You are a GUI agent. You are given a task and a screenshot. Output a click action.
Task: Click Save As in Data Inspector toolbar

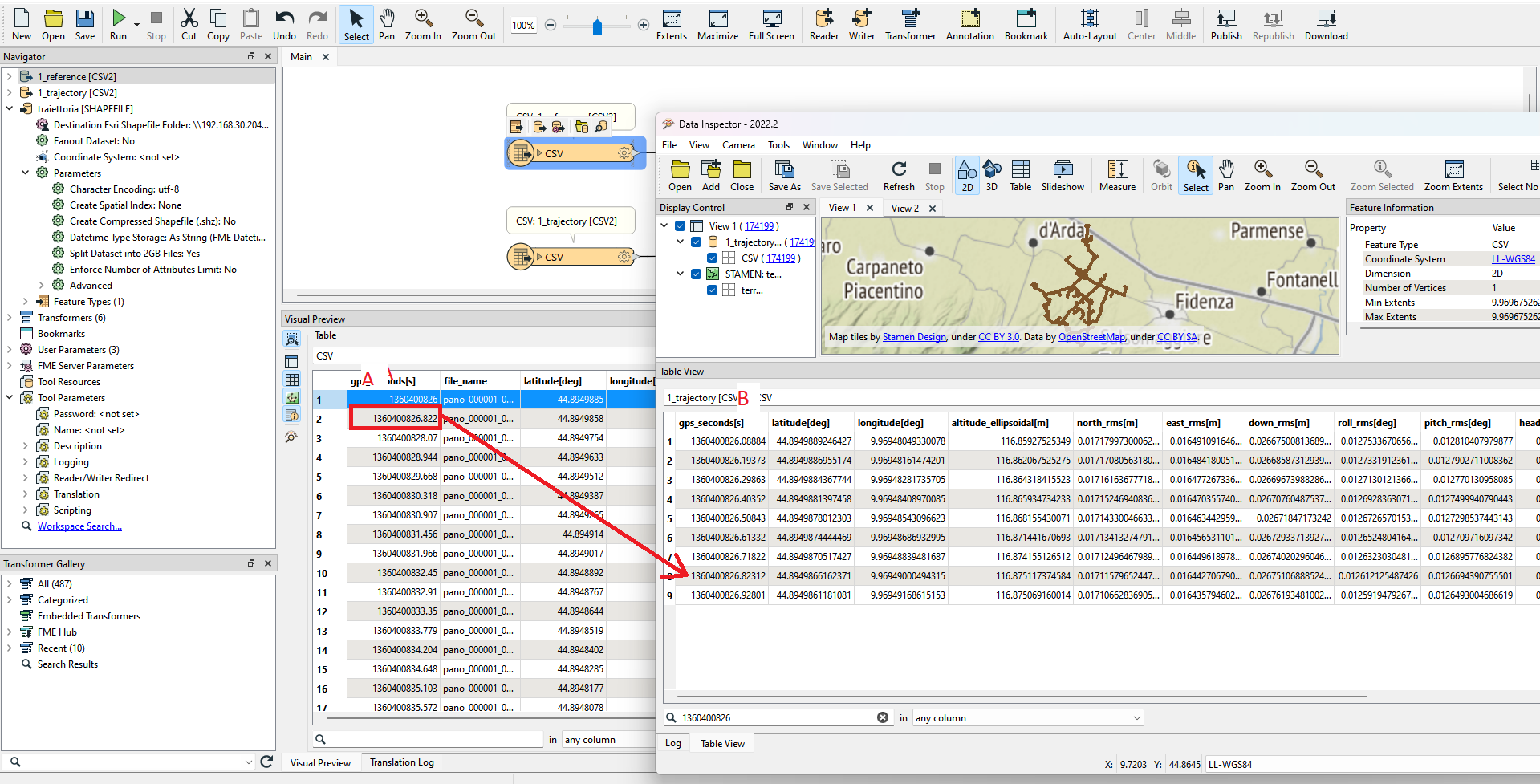tap(784, 176)
